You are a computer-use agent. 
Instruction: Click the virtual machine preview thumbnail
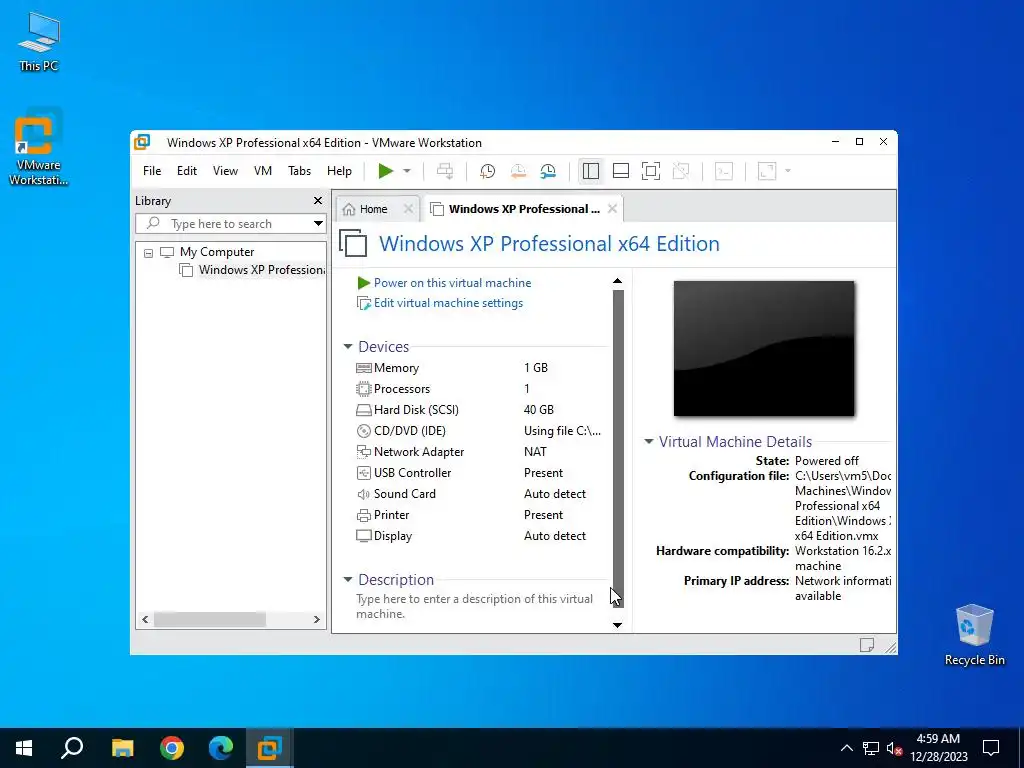pyautogui.click(x=763, y=348)
